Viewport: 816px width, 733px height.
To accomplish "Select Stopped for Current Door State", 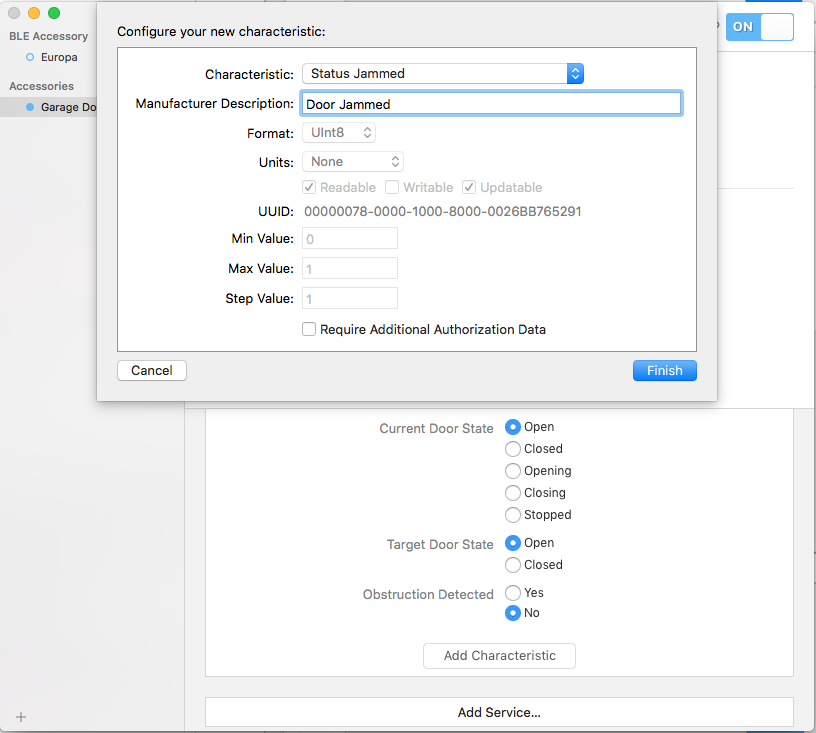I will pyautogui.click(x=512, y=514).
